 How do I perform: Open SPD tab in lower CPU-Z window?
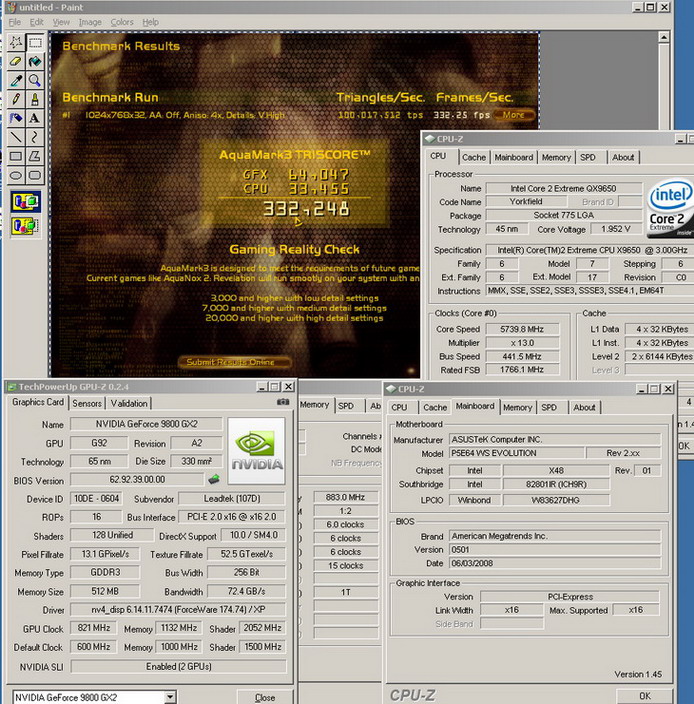coord(549,407)
